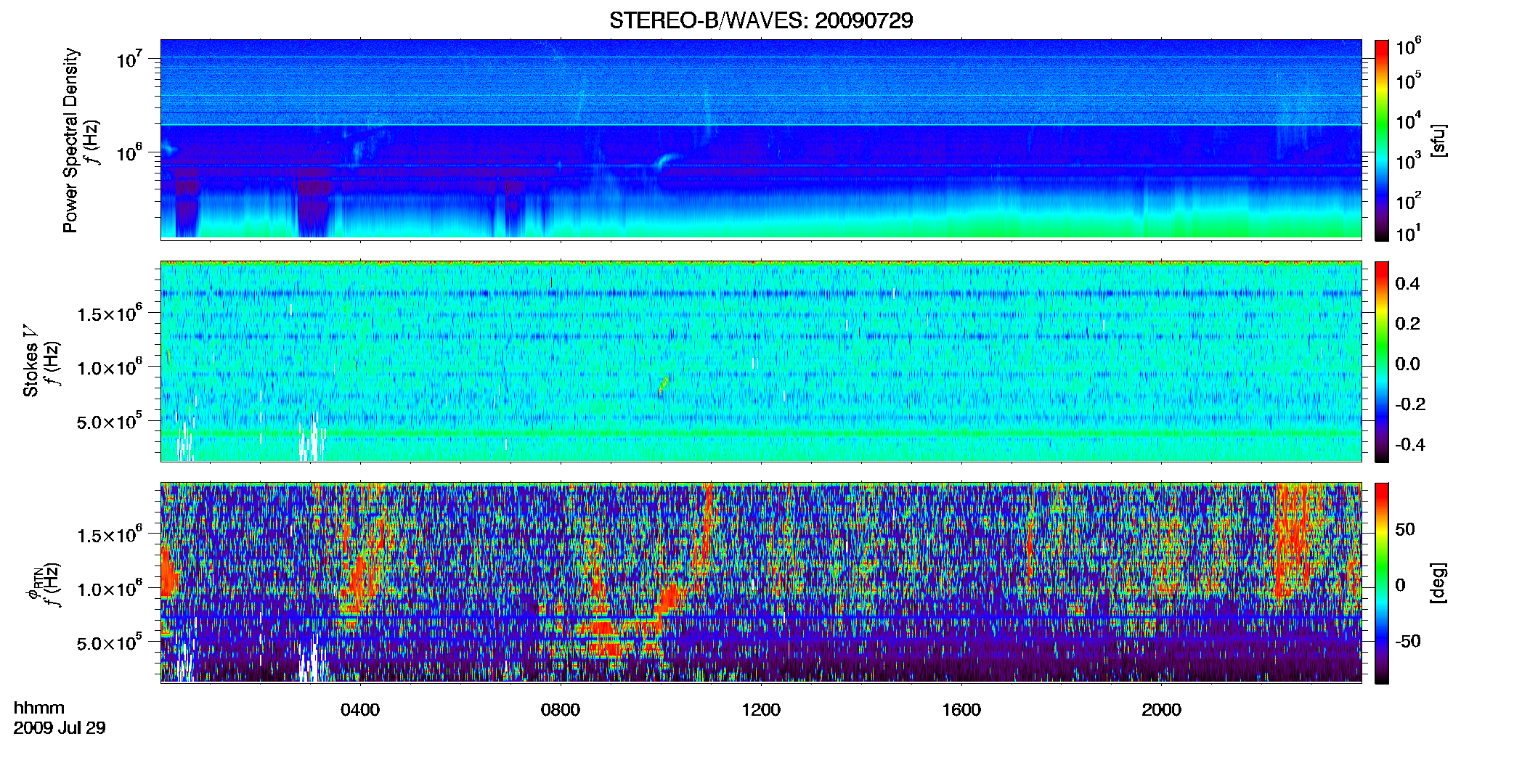Click the 0.4 value on Stokes colorbar
This screenshot has width=1522, height=784.
(1407, 284)
